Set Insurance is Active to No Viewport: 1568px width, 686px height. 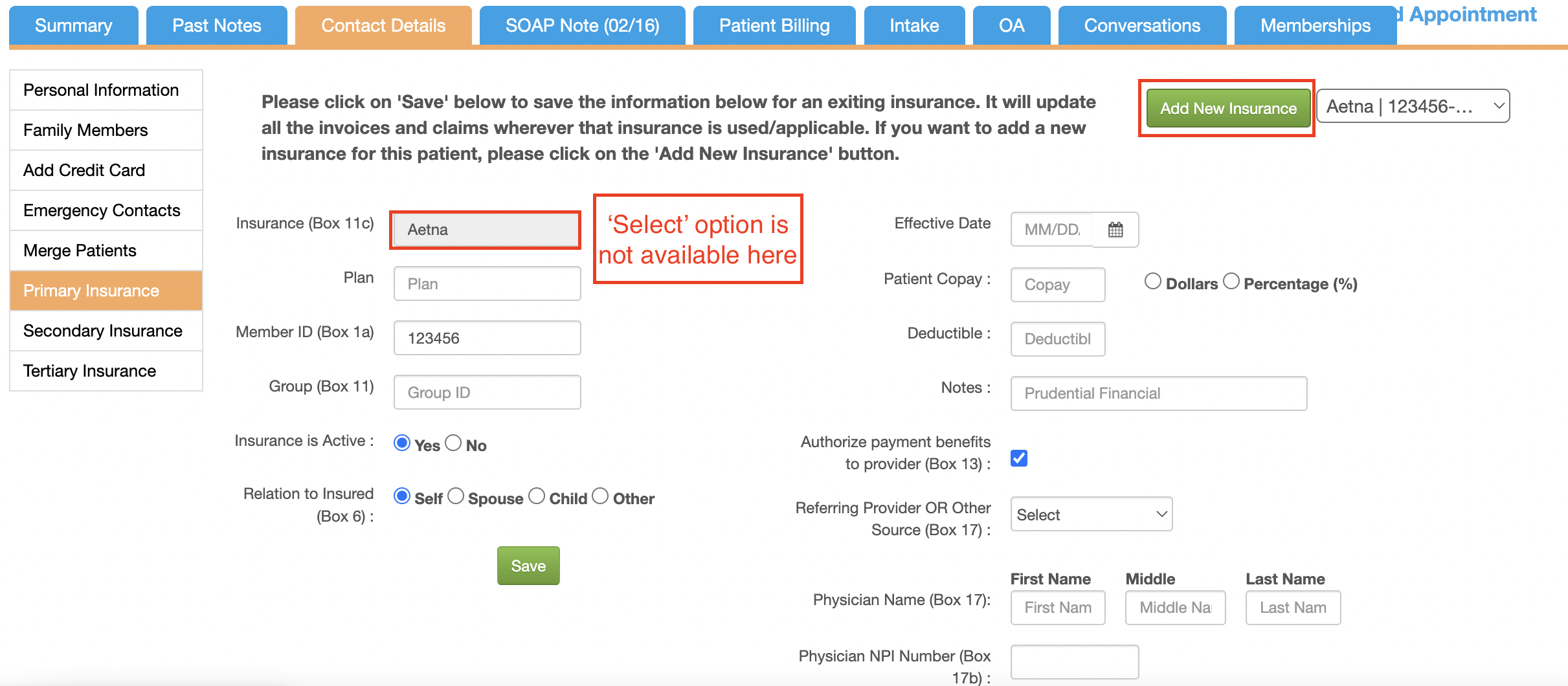coord(453,443)
